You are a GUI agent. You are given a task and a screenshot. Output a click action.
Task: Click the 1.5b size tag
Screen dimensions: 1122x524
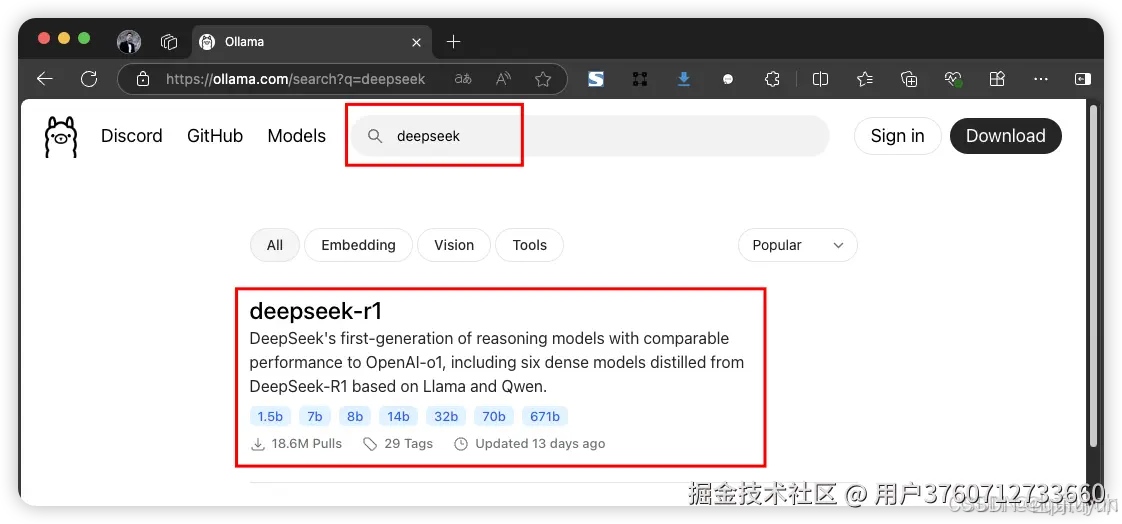coord(270,417)
